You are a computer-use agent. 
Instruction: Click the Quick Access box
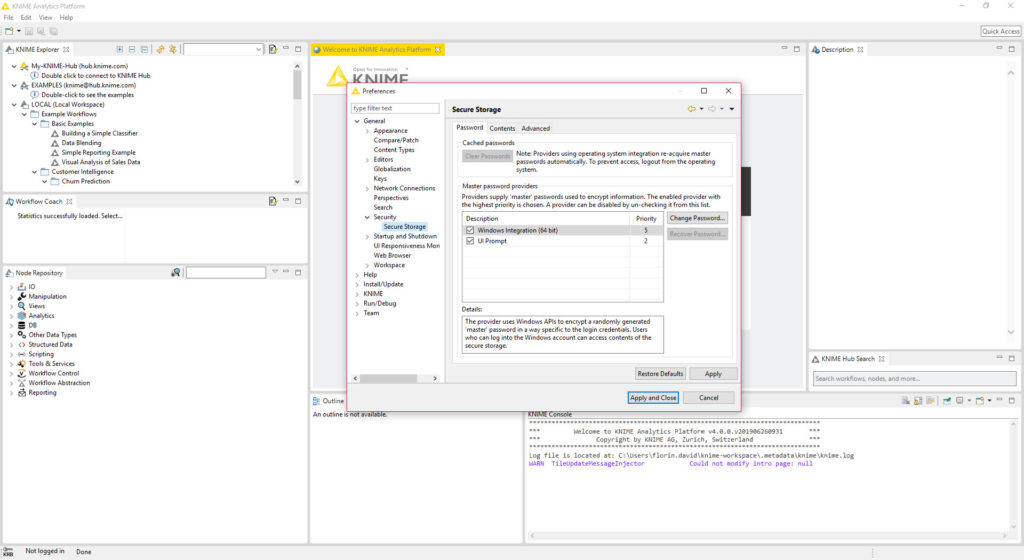pos(1000,31)
